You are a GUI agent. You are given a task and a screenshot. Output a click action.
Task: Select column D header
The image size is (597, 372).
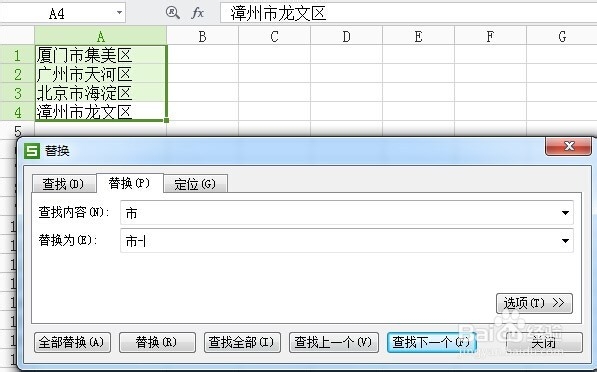point(346,36)
